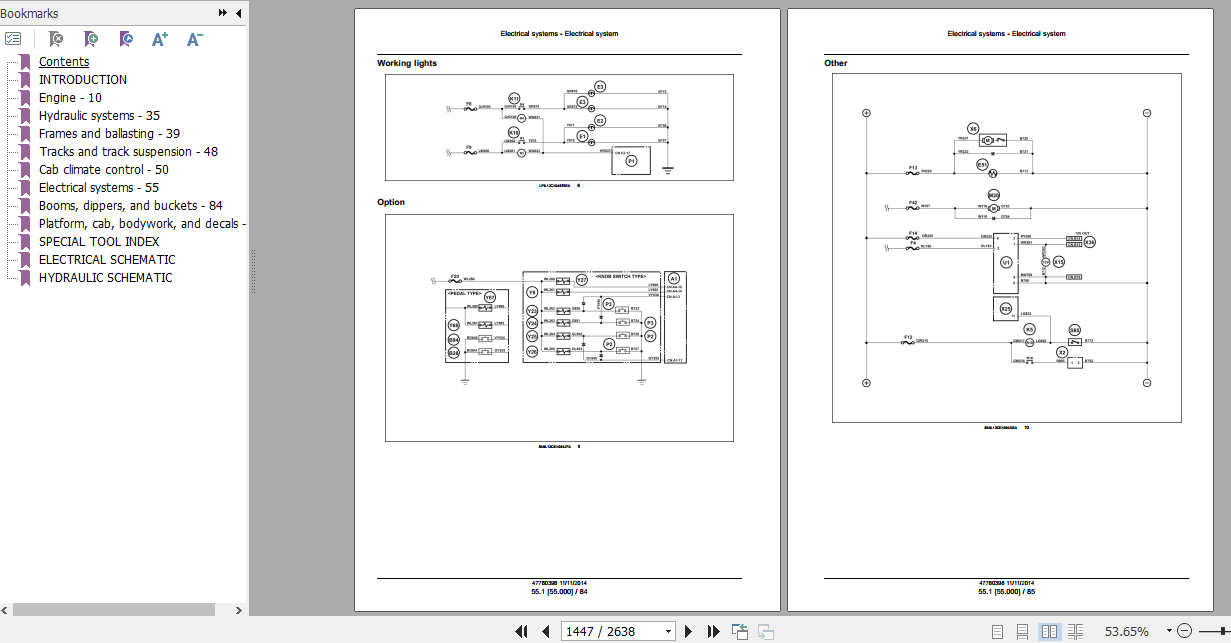
Task: Click the panel splitter grip handle
Action: pos(252,270)
